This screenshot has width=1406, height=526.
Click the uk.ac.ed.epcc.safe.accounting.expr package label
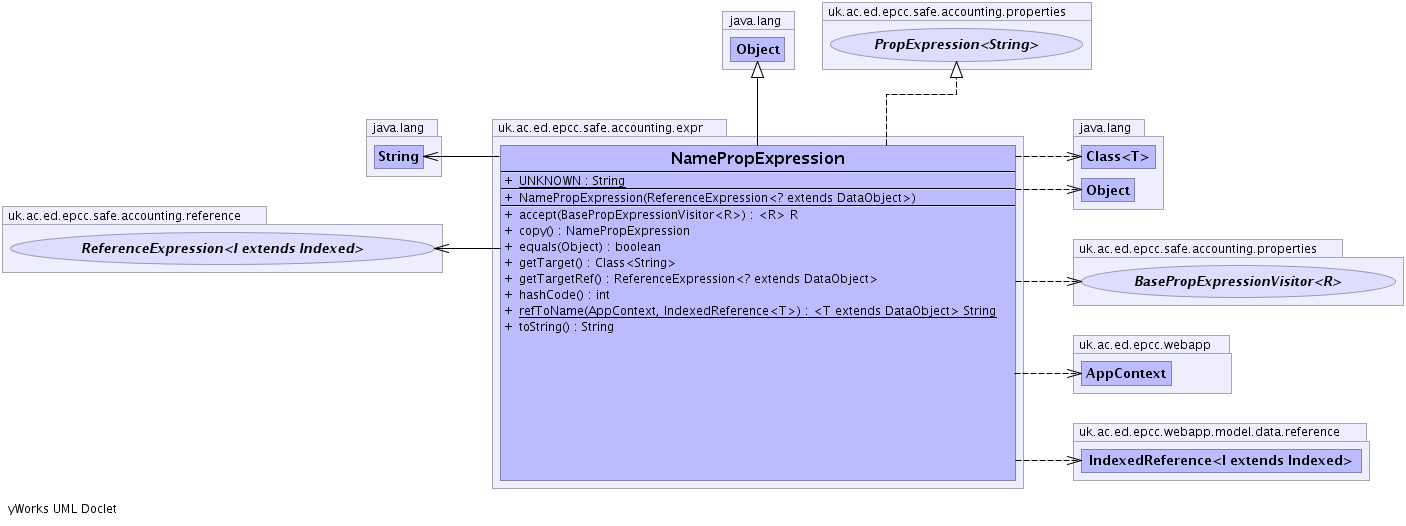click(609, 128)
